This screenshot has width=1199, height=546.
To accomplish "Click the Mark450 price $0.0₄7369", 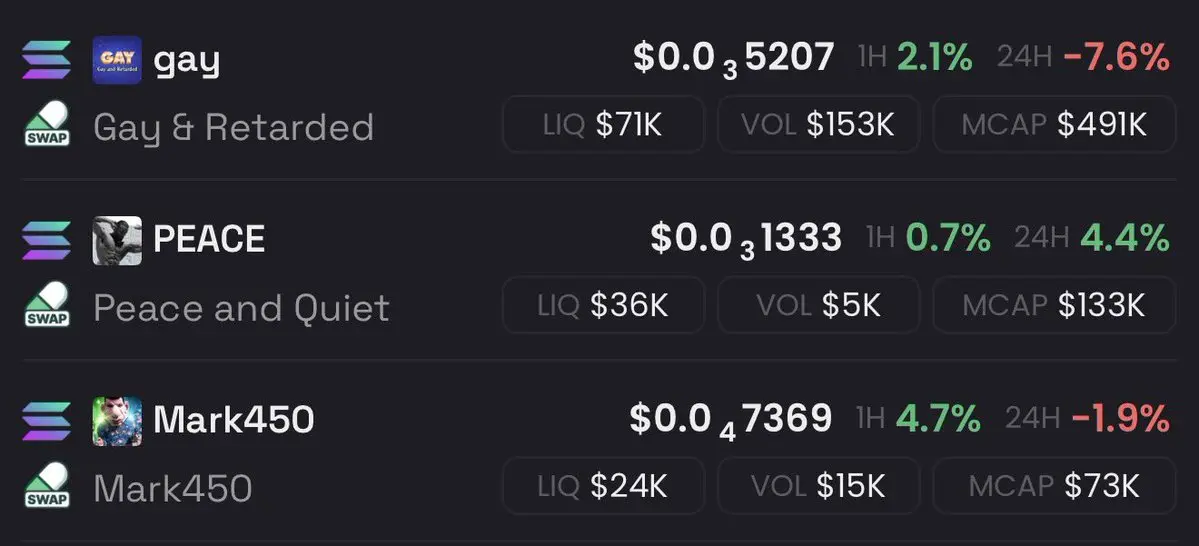I will coord(731,419).
